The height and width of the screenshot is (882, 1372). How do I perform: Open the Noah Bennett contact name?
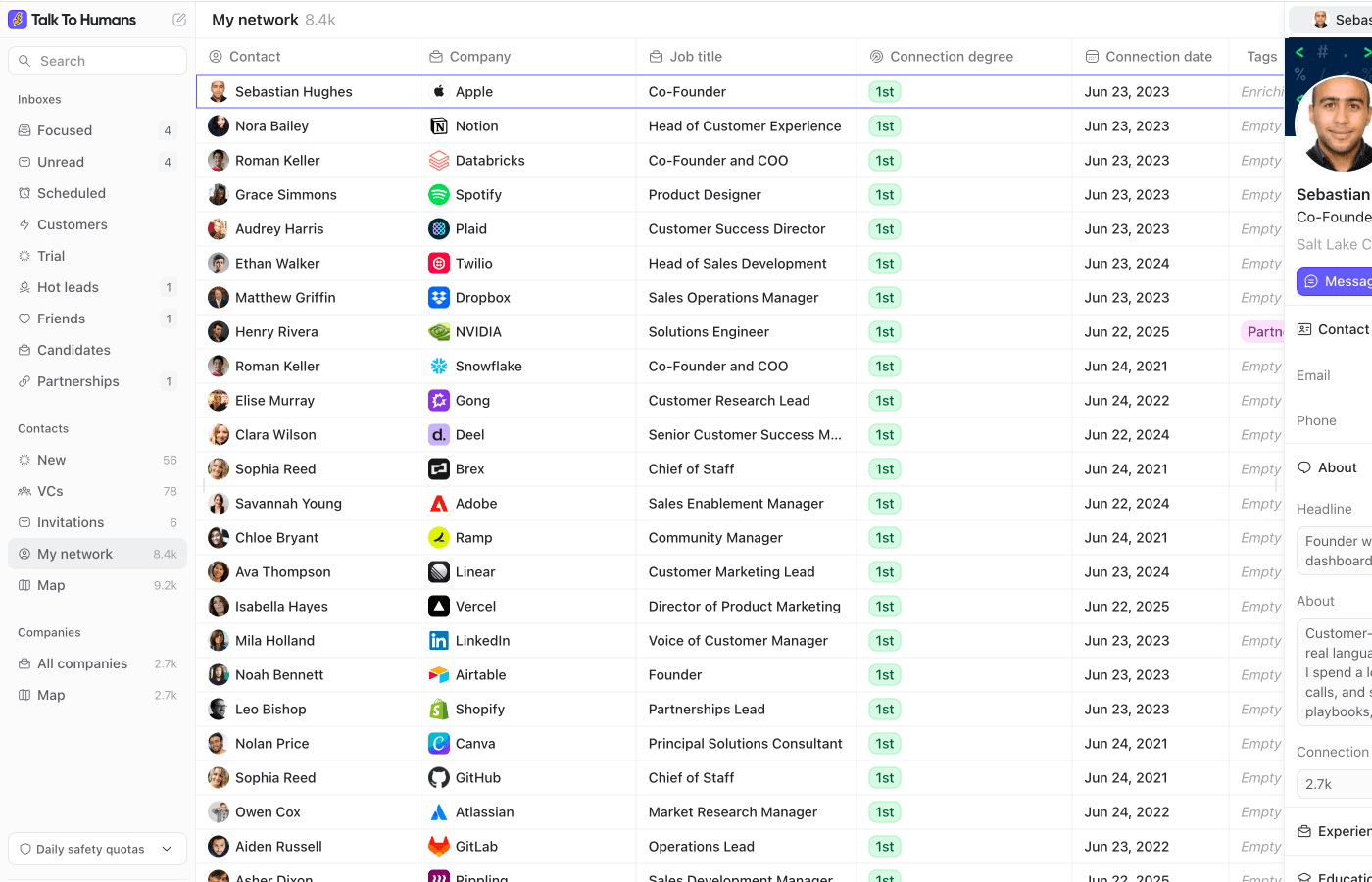(x=279, y=675)
